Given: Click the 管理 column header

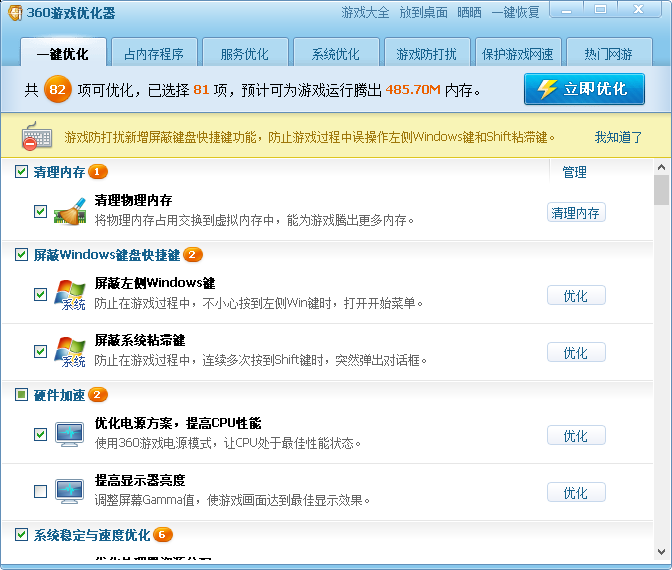Looking at the screenshot, I should coord(574,172).
